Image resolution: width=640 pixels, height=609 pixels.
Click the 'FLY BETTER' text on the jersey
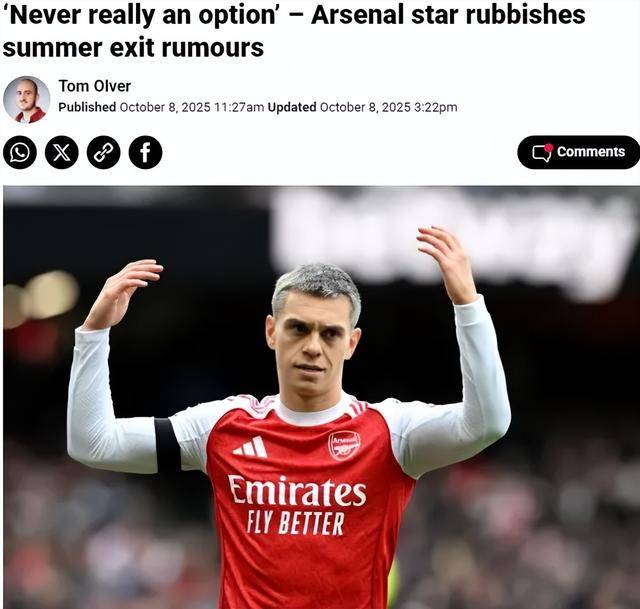coord(296,523)
